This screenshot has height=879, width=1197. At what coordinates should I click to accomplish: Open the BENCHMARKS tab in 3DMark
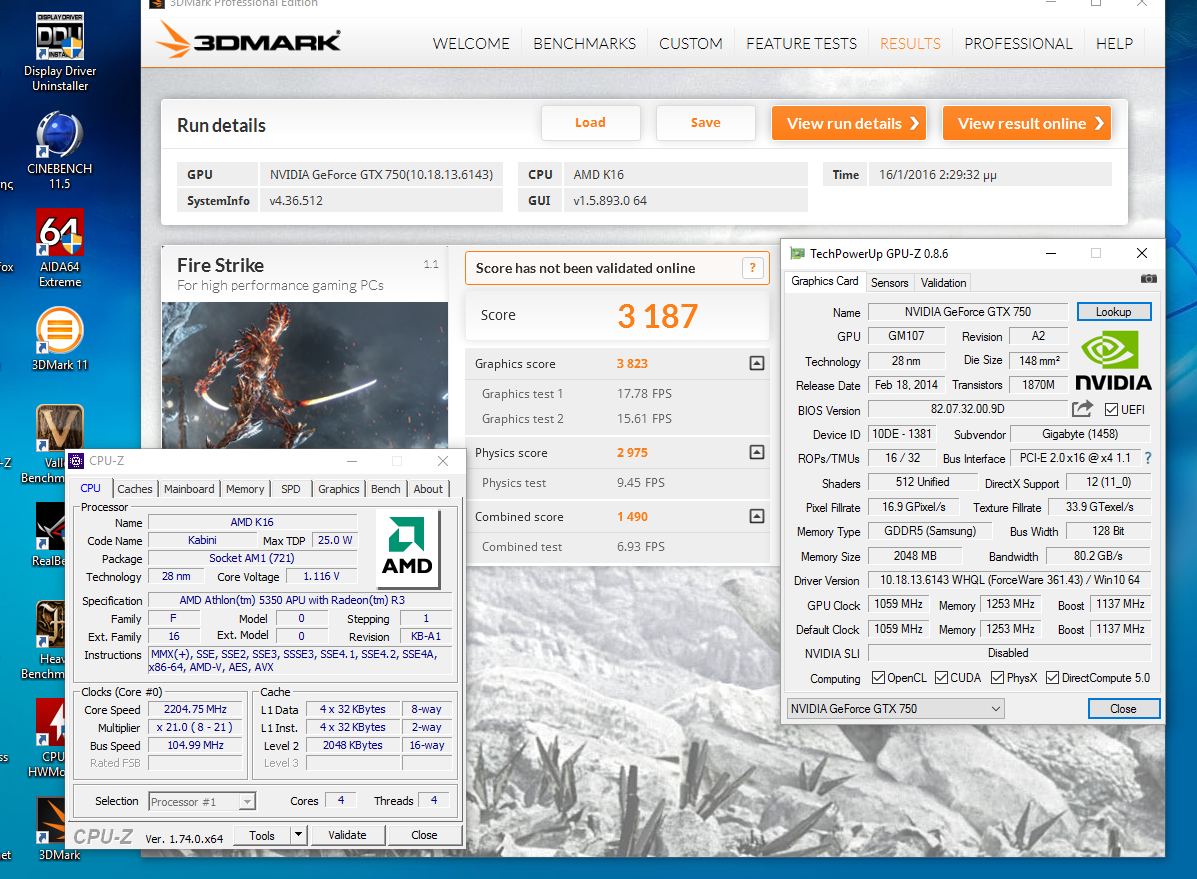[x=584, y=44]
